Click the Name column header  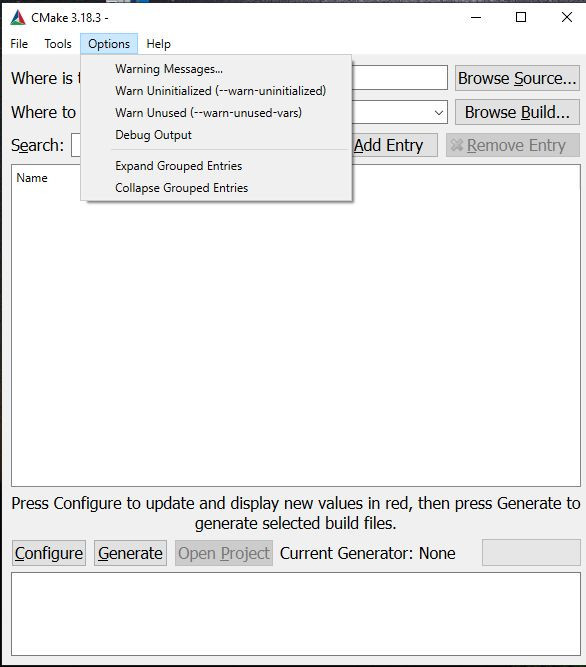(32, 178)
